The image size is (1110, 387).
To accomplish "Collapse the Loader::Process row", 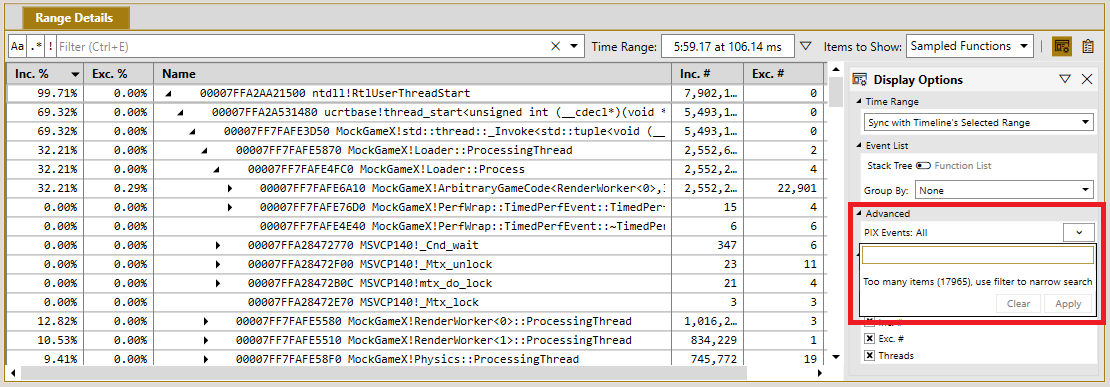I will pyautogui.click(x=217, y=170).
